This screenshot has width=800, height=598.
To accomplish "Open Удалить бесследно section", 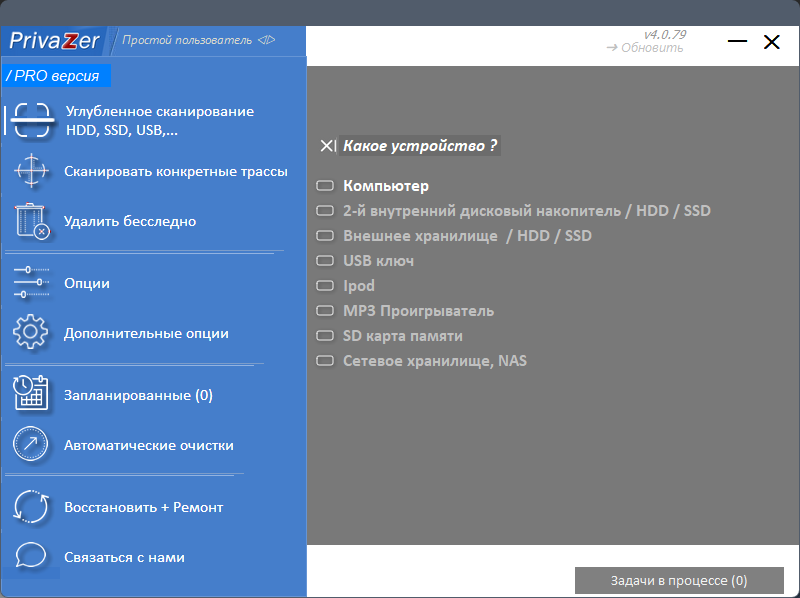I will 130,221.
